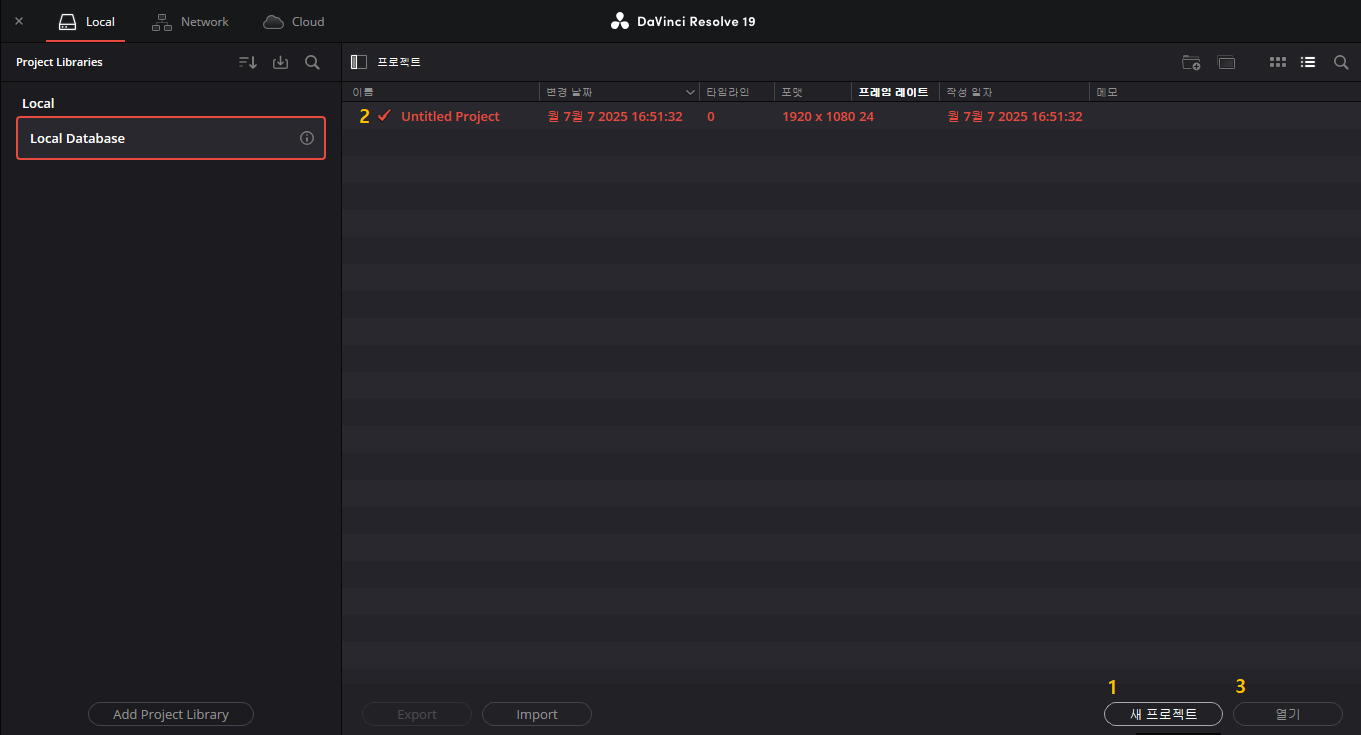Viewport: 1361px width, 735px height.
Task: Click the red checkmark beside Untitled Project
Action: [x=384, y=116]
